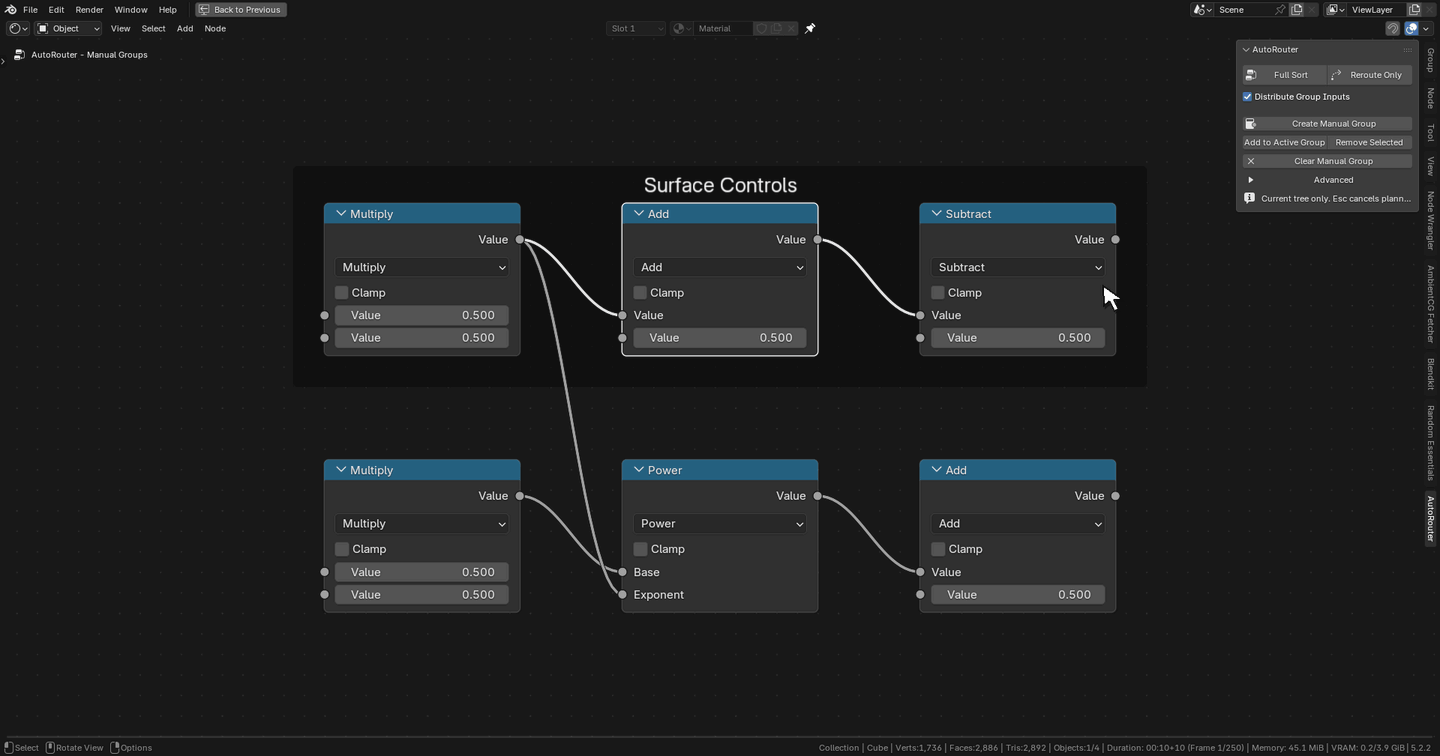Click the Add View Layer icon
1440x756 pixels.
[1414, 9]
